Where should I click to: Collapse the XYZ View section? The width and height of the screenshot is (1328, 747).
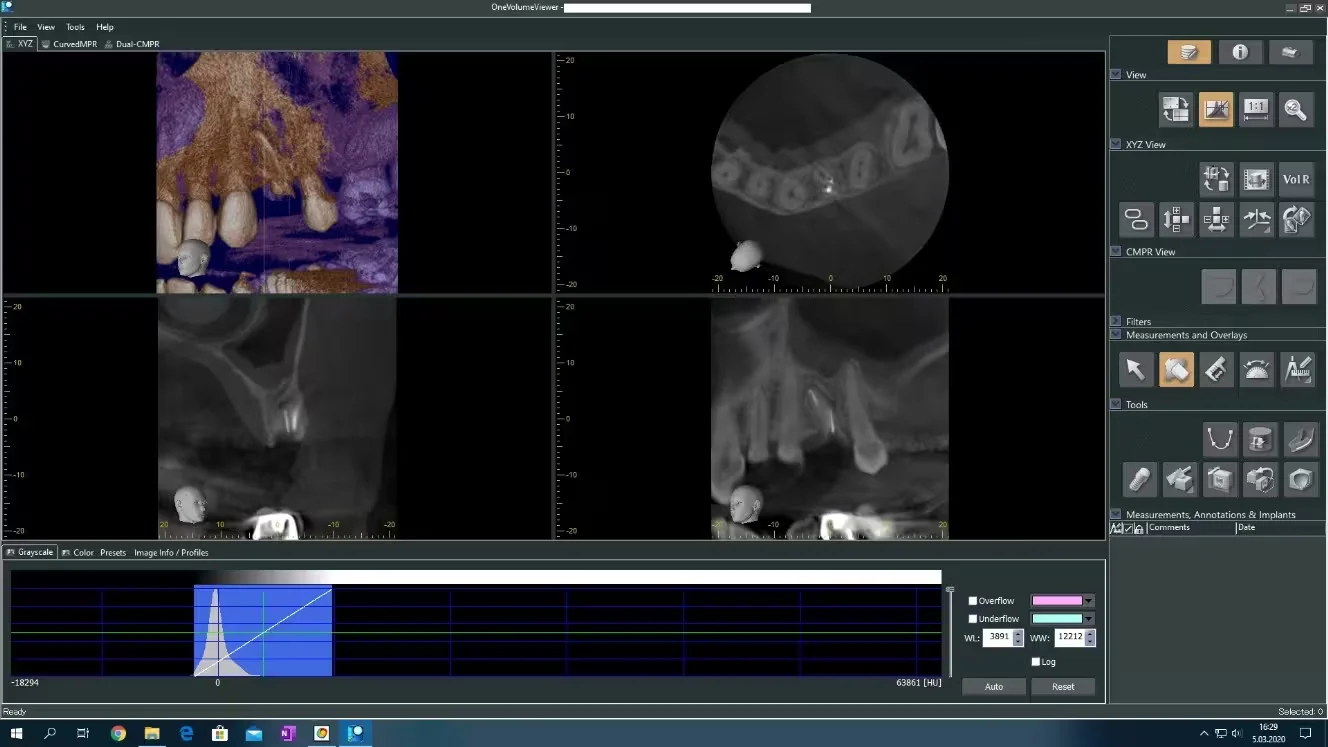coord(1116,144)
